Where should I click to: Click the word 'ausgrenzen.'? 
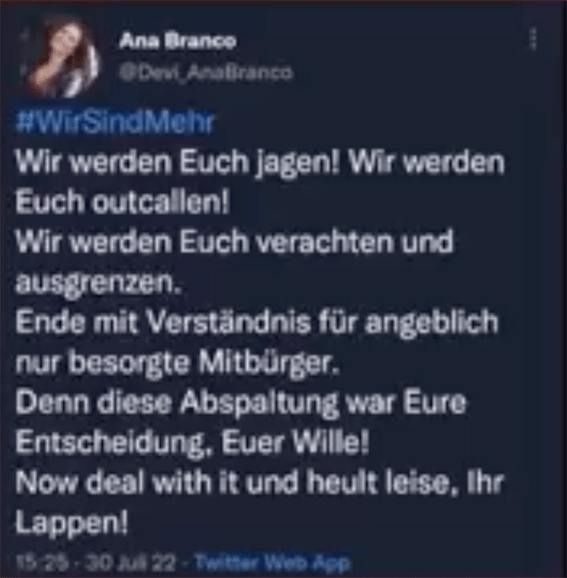tap(98, 284)
